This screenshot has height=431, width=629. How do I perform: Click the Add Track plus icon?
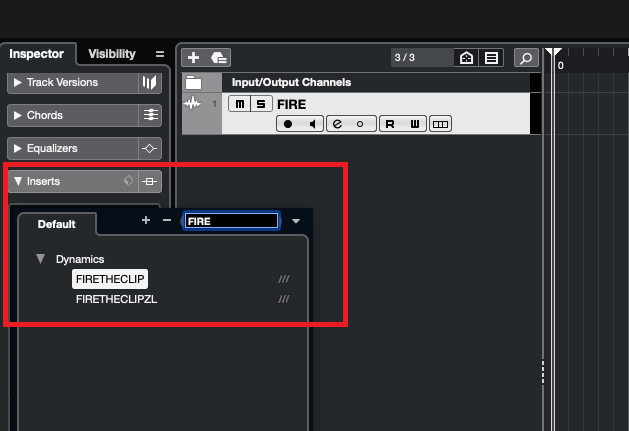click(193, 58)
